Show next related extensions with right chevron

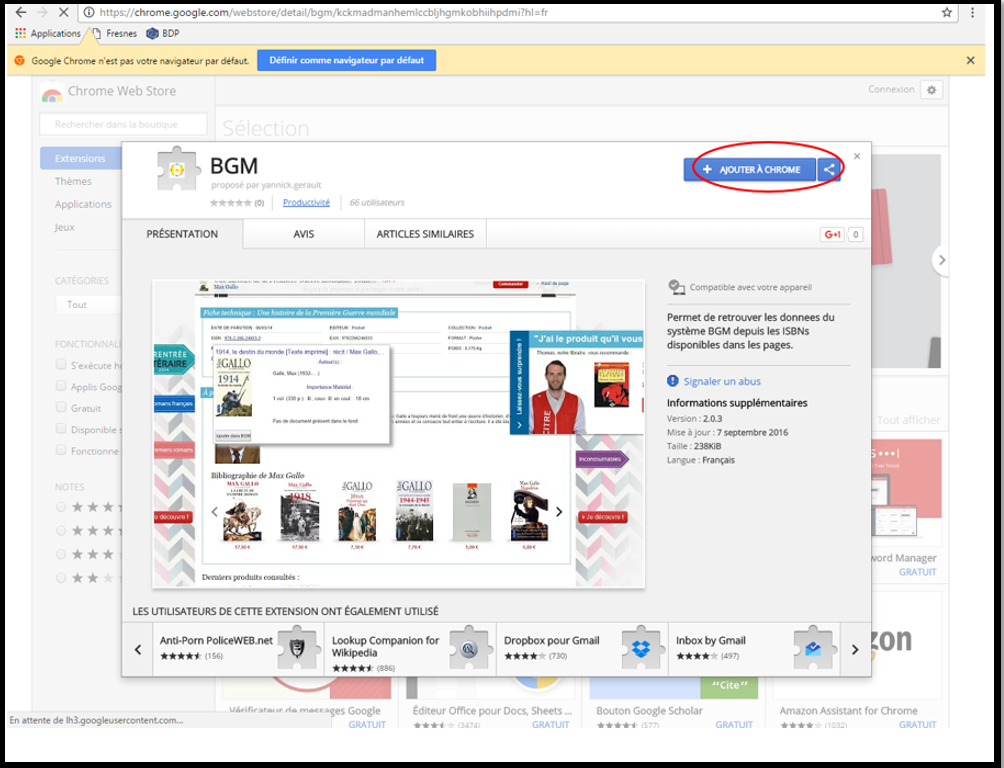pyautogui.click(x=855, y=650)
